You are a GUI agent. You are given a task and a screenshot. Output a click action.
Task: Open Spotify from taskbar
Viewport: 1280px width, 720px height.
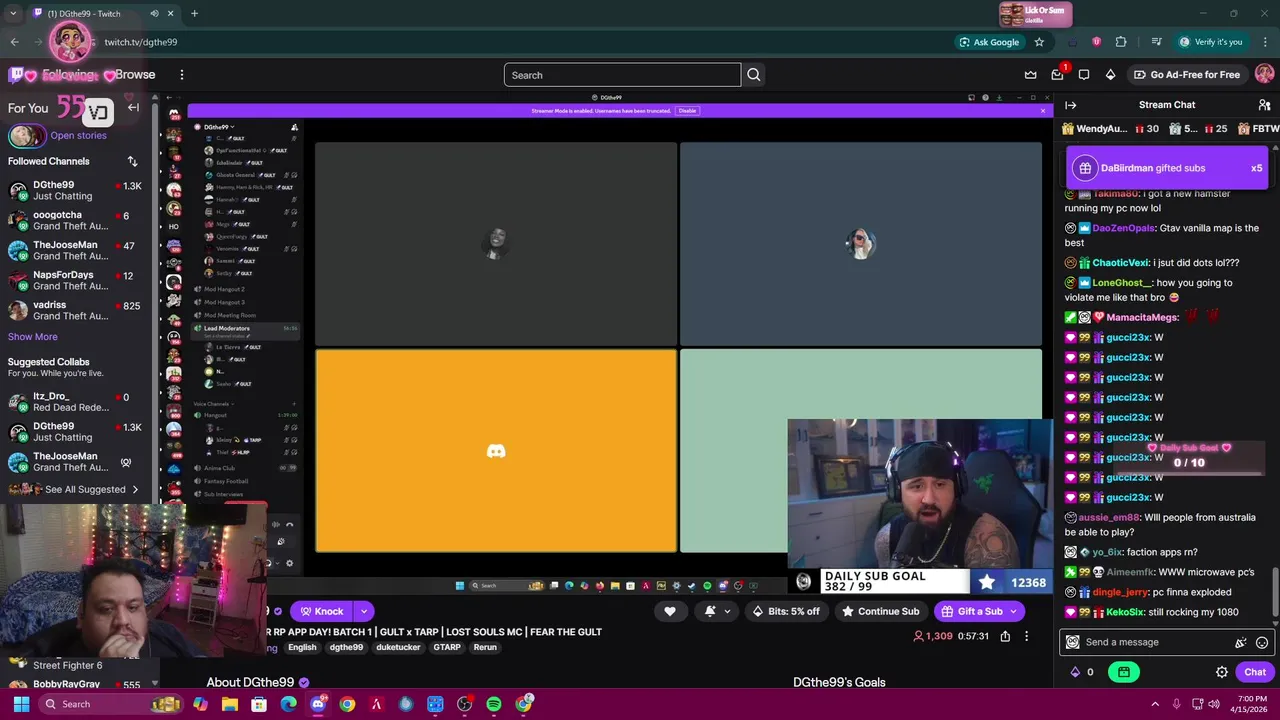tap(494, 704)
